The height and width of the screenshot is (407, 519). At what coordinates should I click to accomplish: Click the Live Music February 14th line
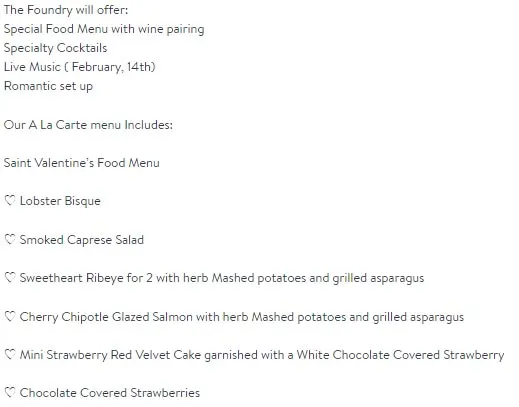[80, 67]
